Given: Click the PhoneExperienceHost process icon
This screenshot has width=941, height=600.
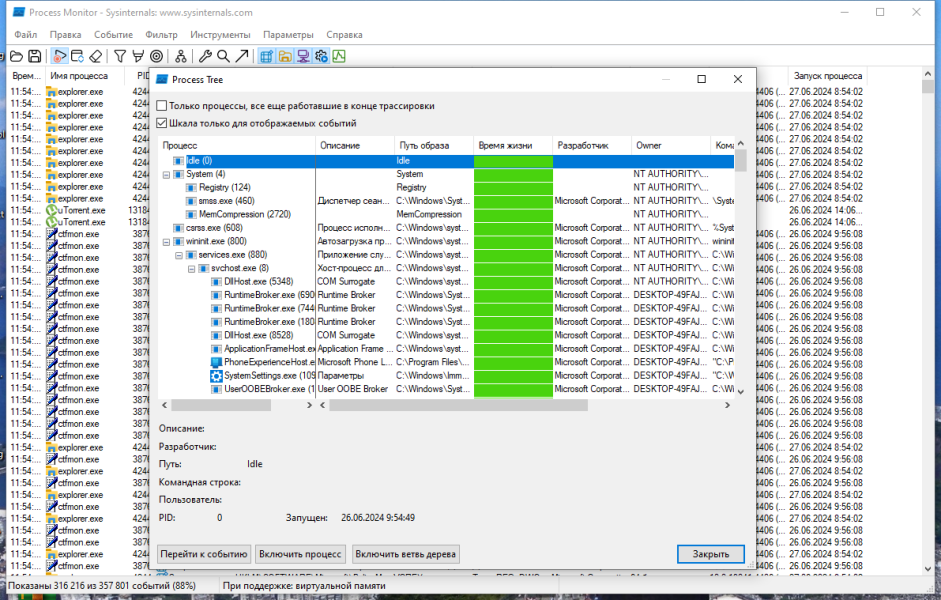Looking at the screenshot, I should (x=216, y=362).
